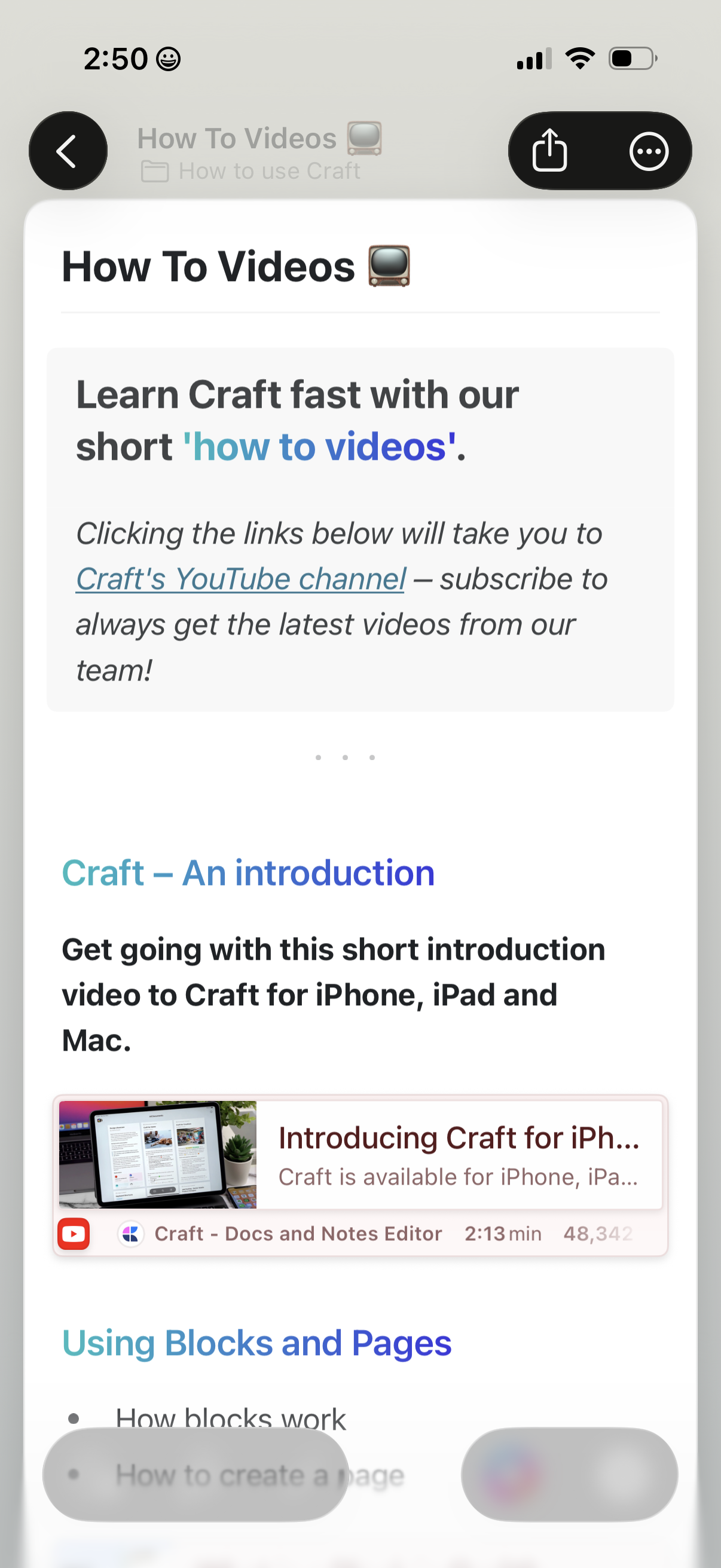Image resolution: width=721 pixels, height=1568 pixels.
Task: Open the more options ellipsis menu
Action: [649, 151]
